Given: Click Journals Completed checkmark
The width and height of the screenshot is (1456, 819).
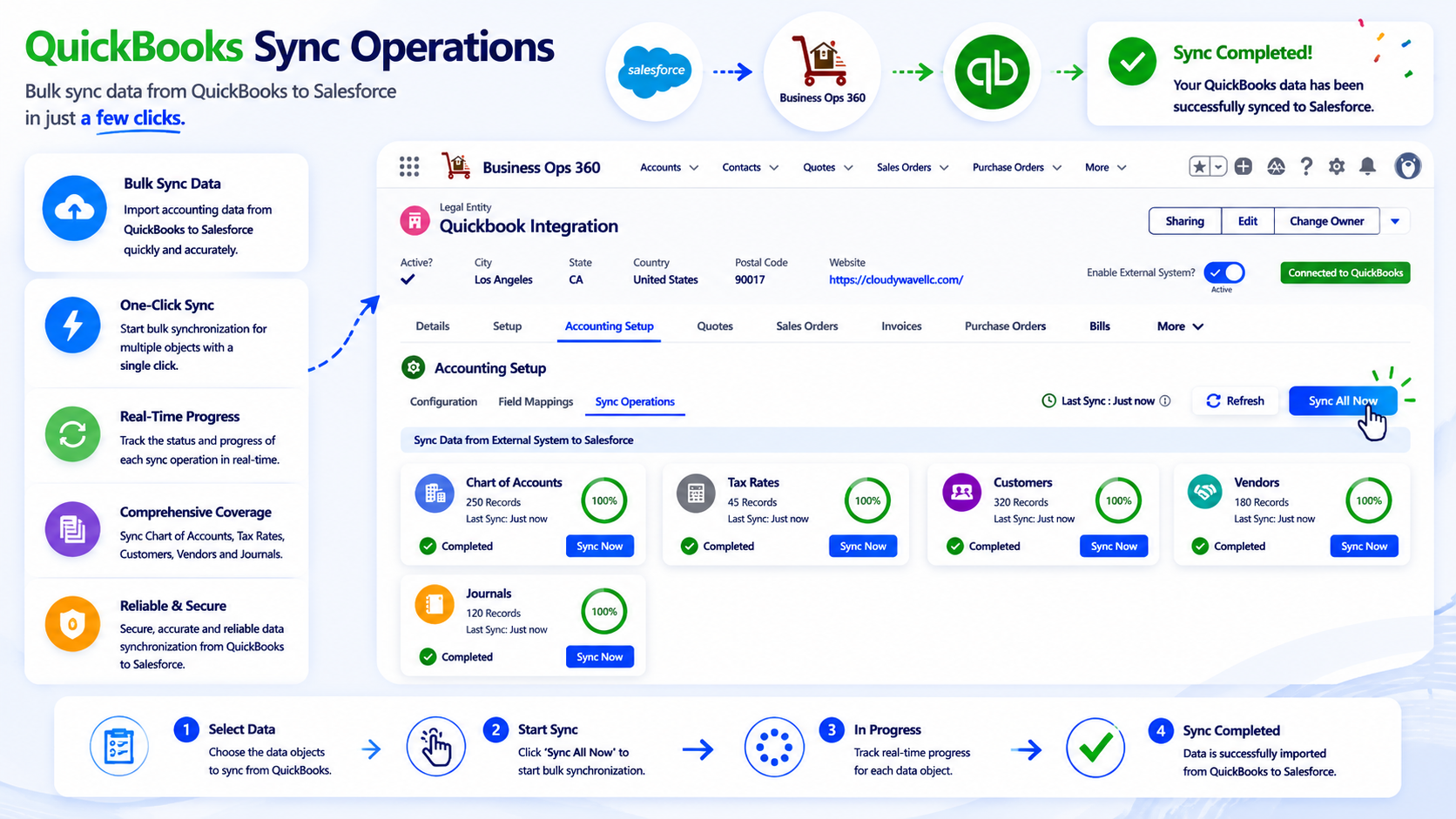Looking at the screenshot, I should point(428,656).
